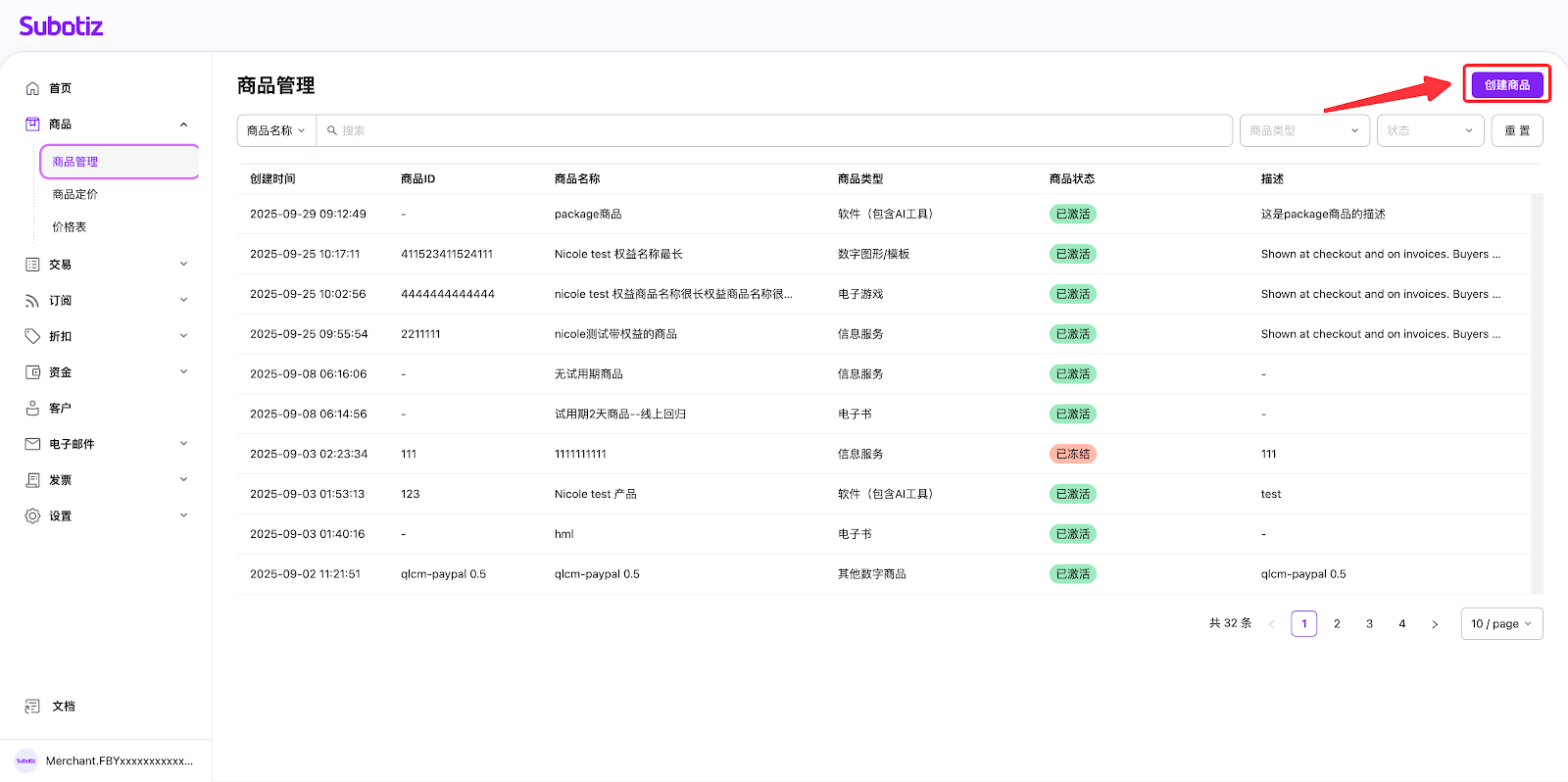Select Product Pricing (商品定价) submenu item
Screen dimensions: 1568x782
(75, 194)
